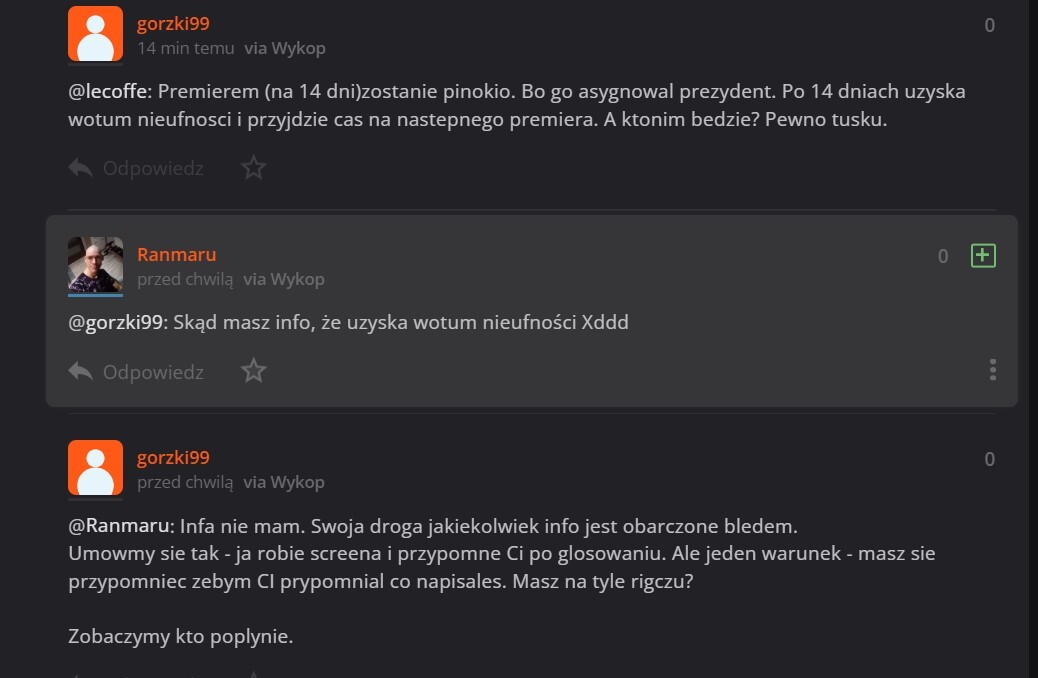Click the '14 min temu' timestamp
The image size is (1038, 678).
[186, 48]
